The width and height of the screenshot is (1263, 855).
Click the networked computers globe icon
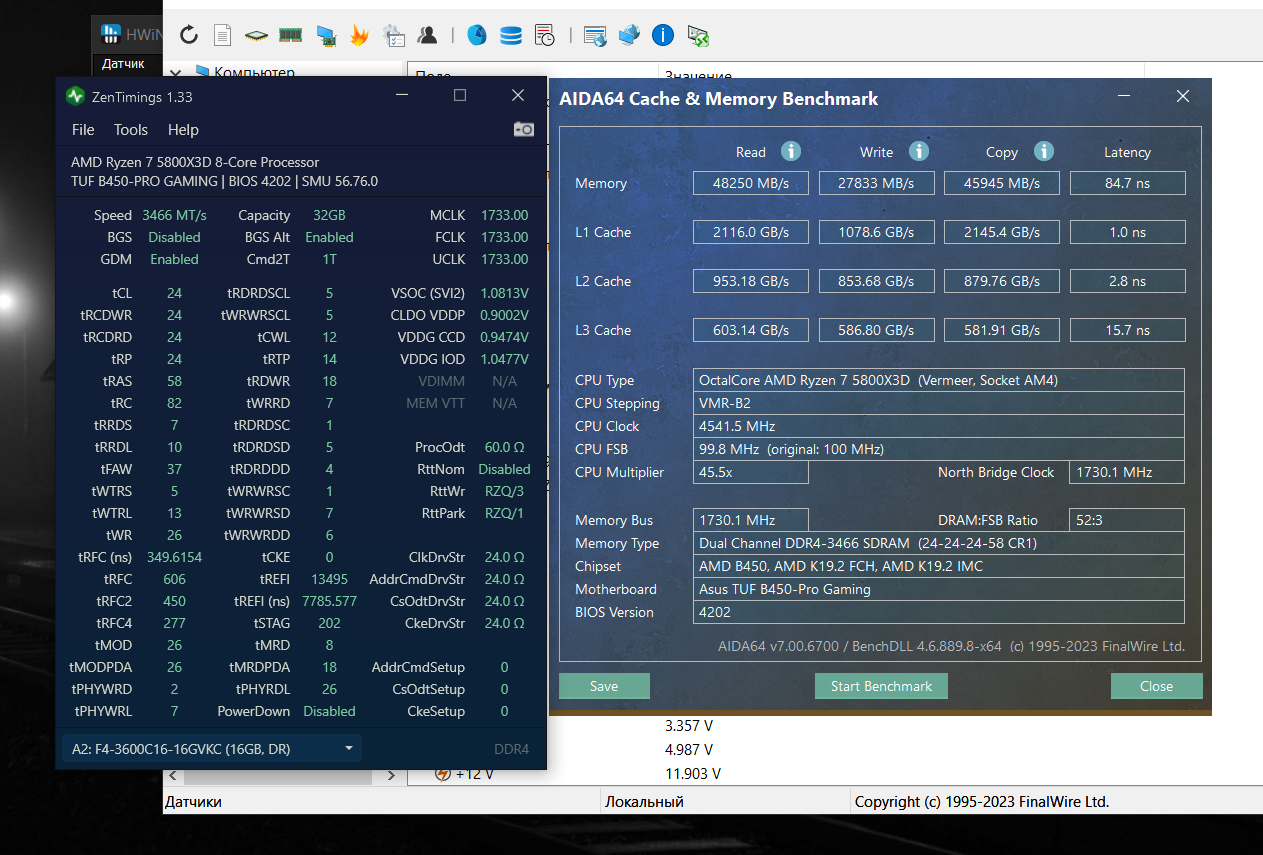coord(629,36)
